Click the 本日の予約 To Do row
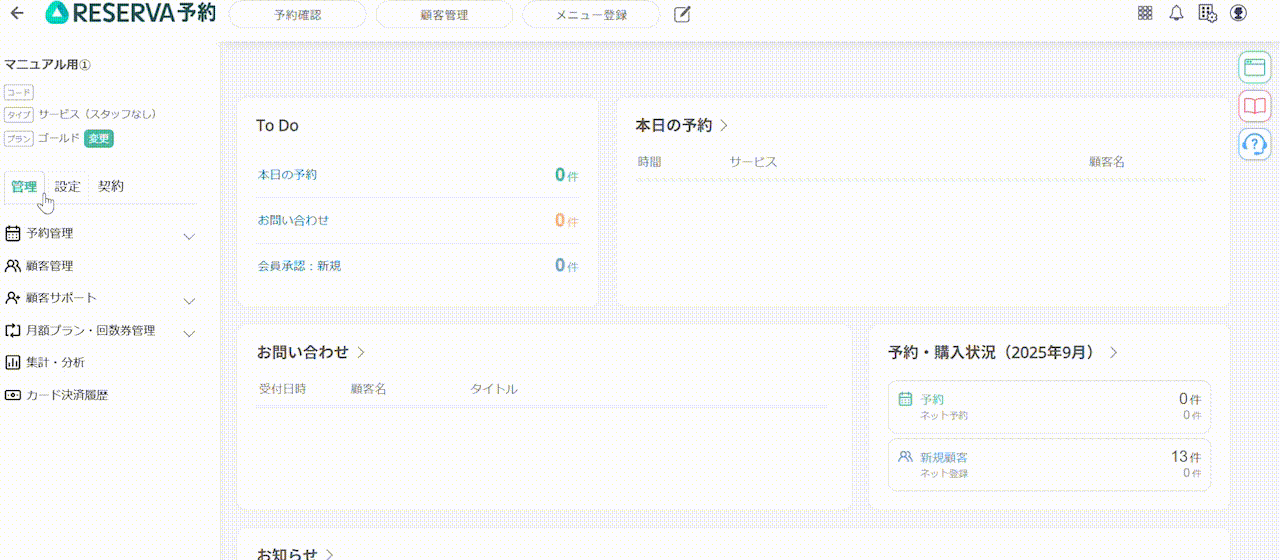The width and height of the screenshot is (1280, 560). [418, 175]
